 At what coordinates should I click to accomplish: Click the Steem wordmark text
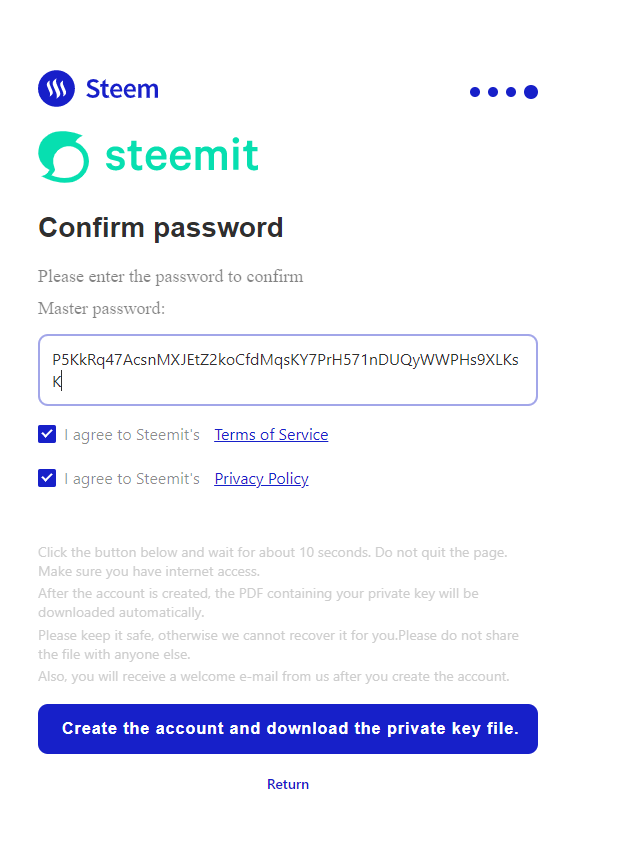122,89
